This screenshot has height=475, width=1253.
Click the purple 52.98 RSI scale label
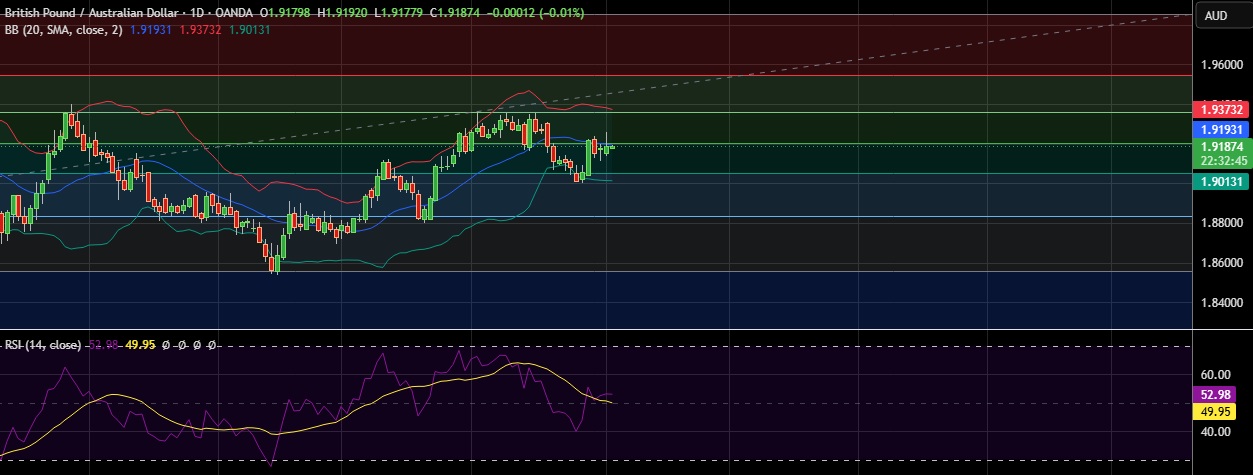1216,395
